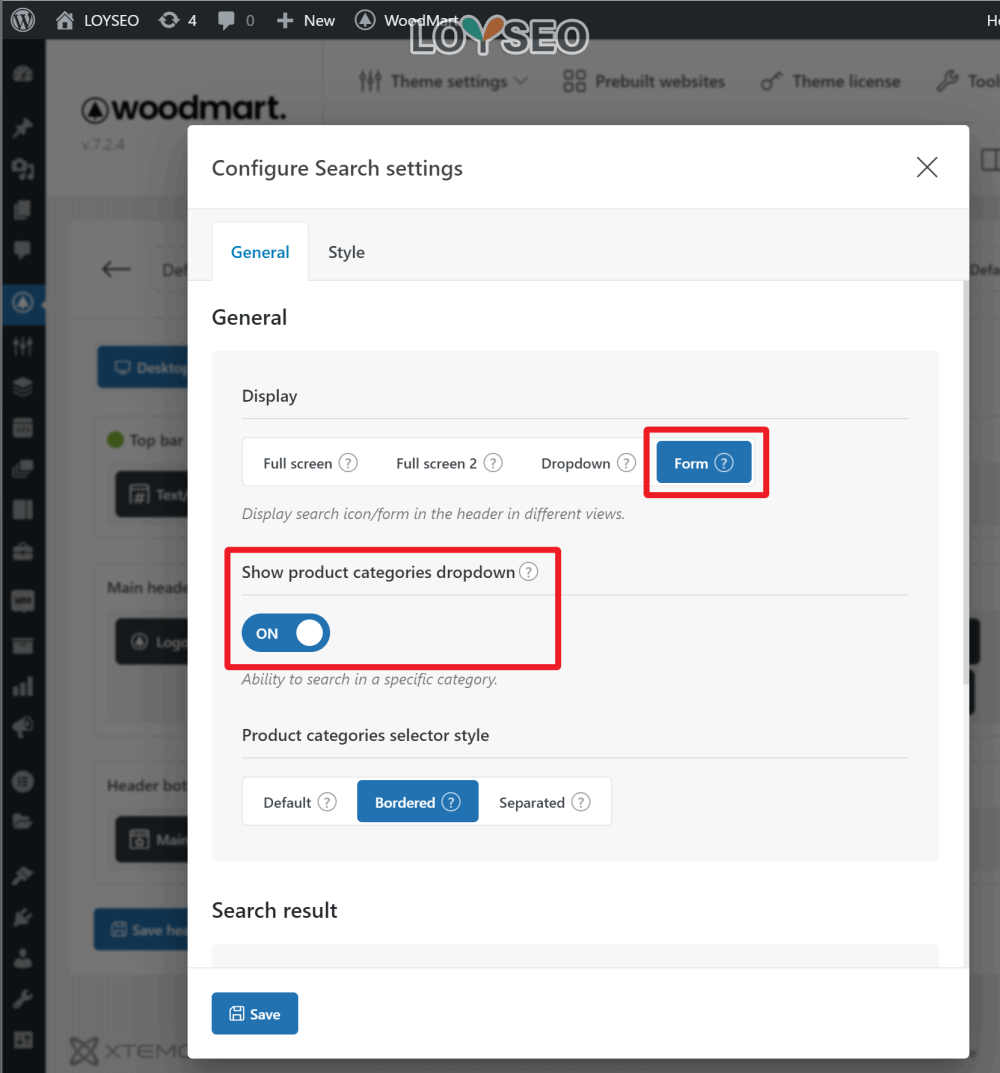Open help for Show product categories dropdown
Screen dimensions: 1000x1073
click(x=528, y=571)
